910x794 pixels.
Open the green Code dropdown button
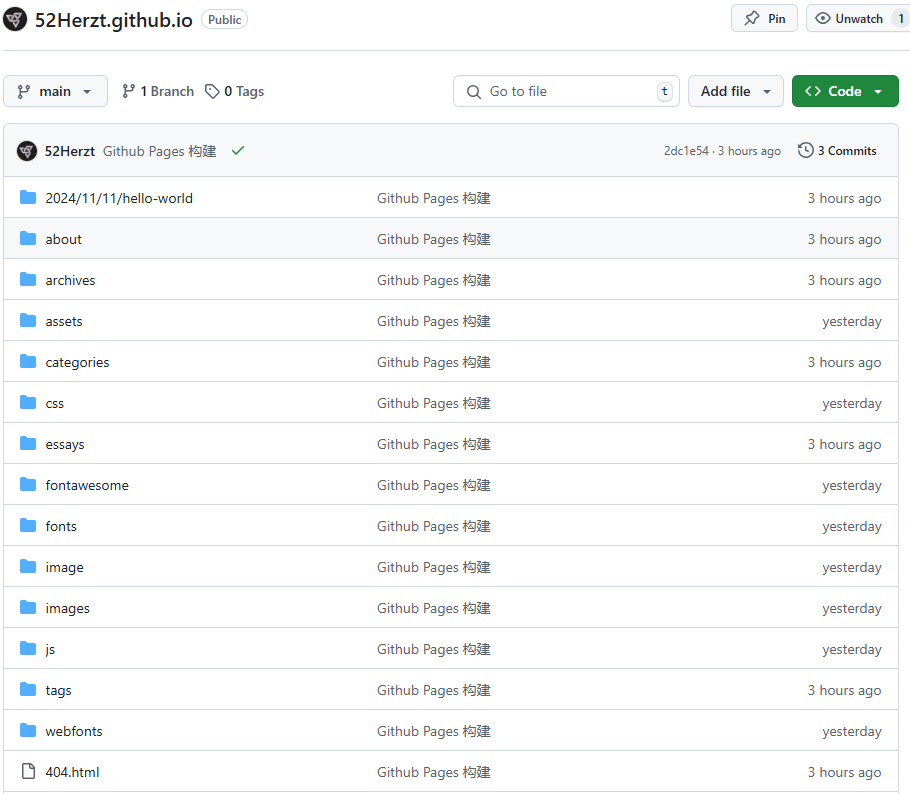[844, 91]
